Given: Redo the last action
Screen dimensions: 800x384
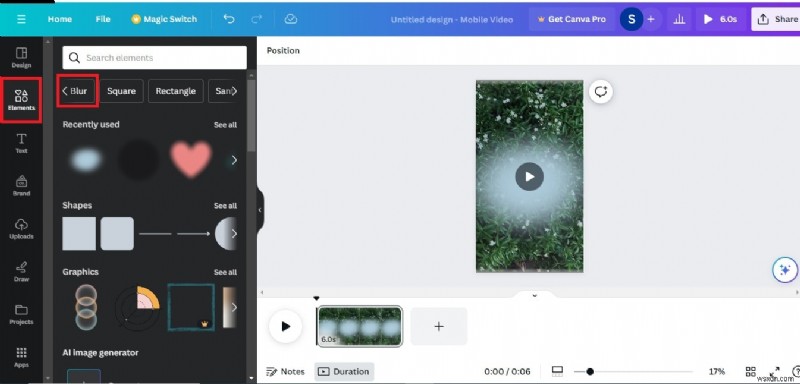Looking at the screenshot, I should [257, 19].
